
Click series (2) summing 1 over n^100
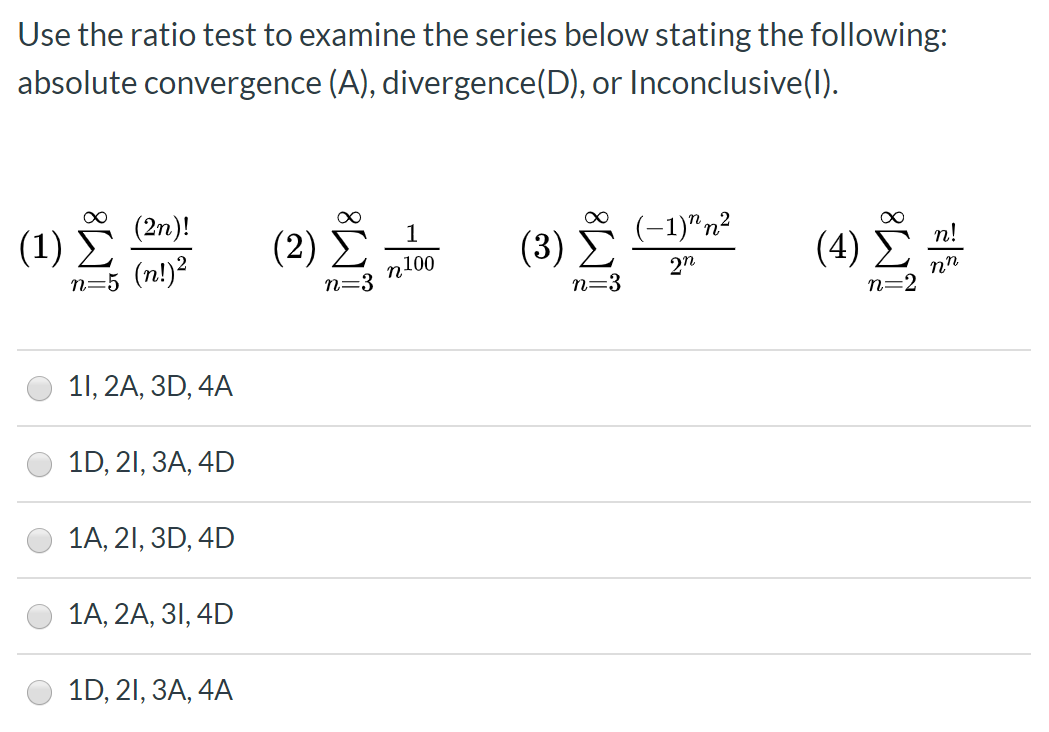coord(355,248)
